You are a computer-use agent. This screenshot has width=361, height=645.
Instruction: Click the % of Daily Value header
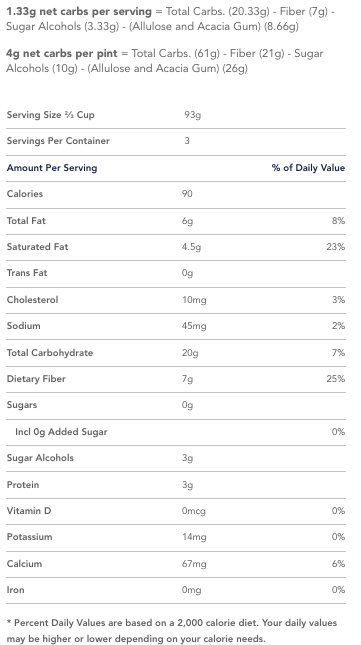tap(308, 168)
